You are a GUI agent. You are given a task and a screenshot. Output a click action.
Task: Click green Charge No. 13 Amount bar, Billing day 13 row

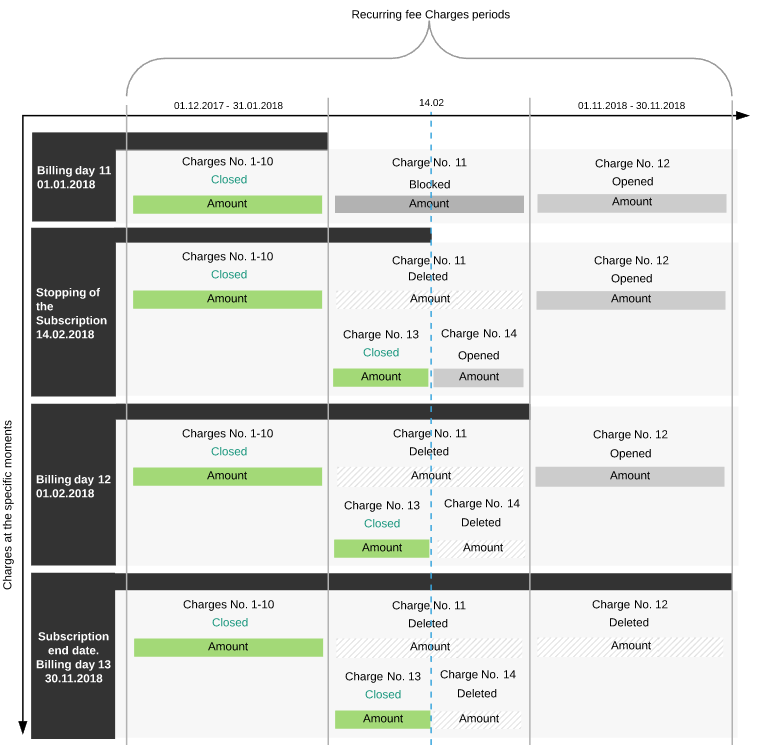(x=383, y=719)
